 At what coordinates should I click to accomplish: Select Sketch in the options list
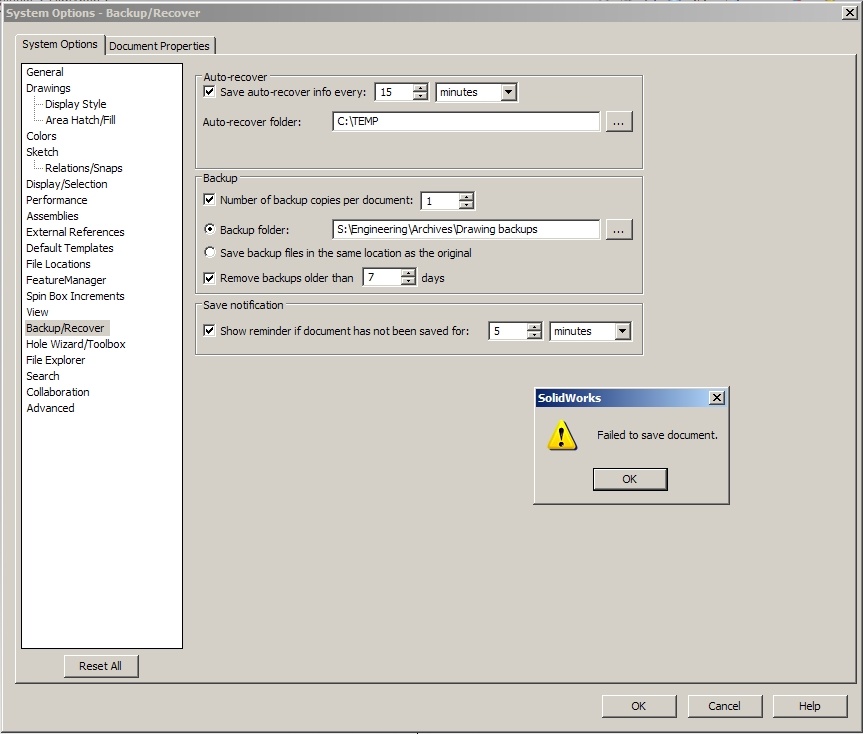tap(42, 152)
